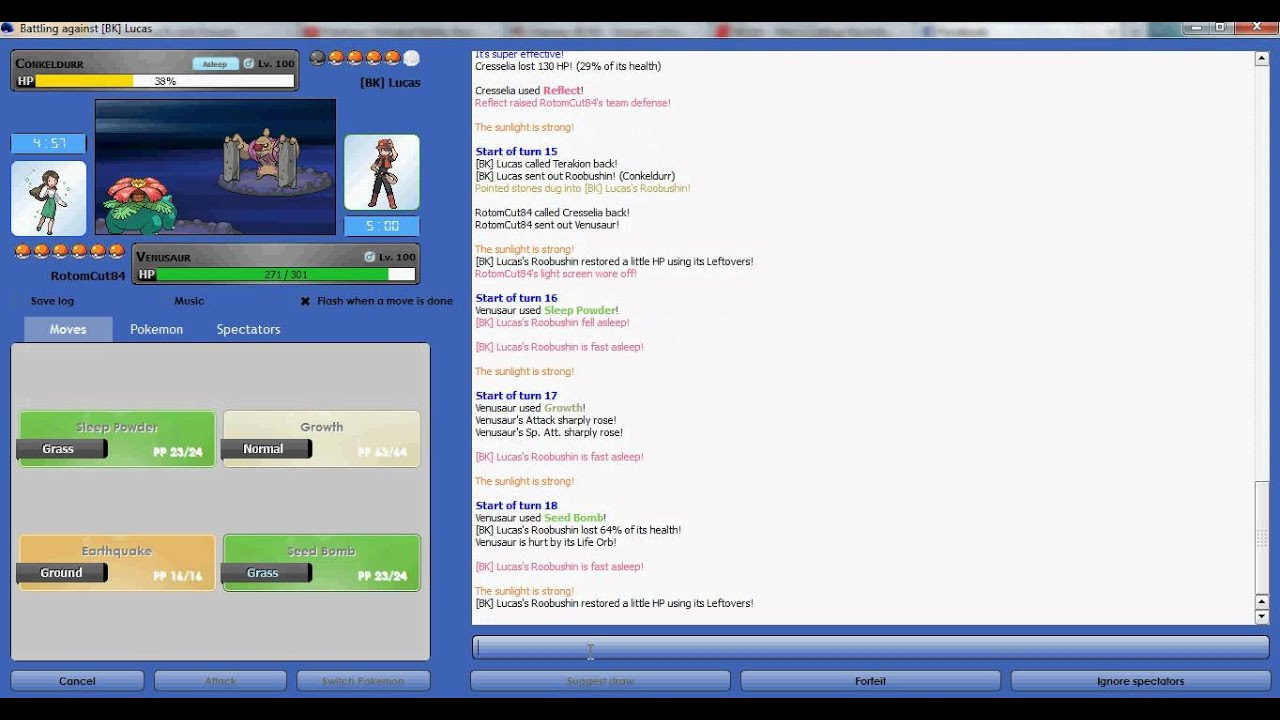Choose the Seed Bomb move
The height and width of the screenshot is (720, 1280).
click(x=321, y=563)
